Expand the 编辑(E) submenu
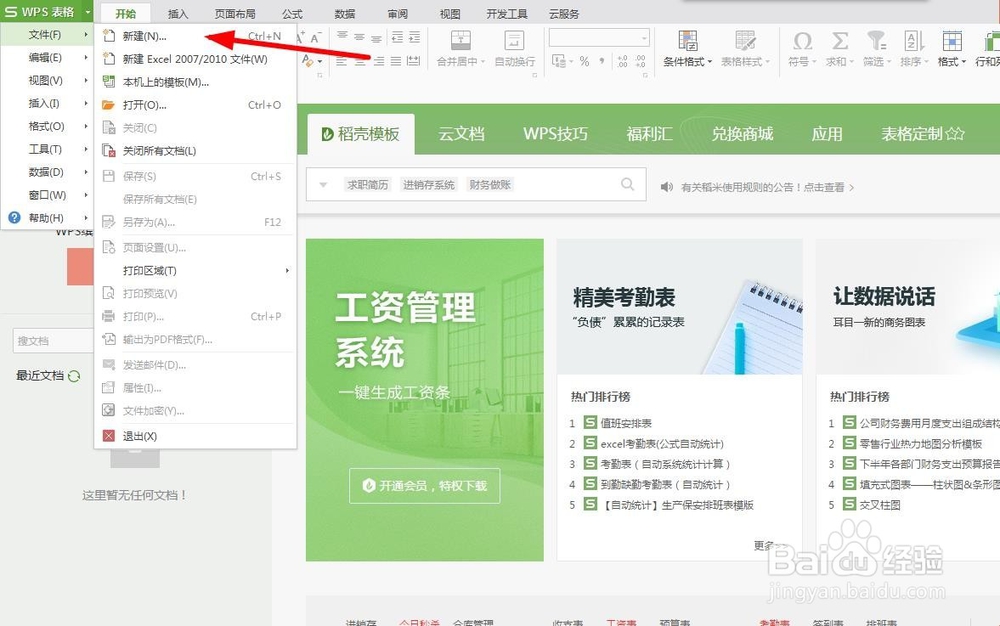This screenshot has height=626, width=1000. [x=85, y=57]
